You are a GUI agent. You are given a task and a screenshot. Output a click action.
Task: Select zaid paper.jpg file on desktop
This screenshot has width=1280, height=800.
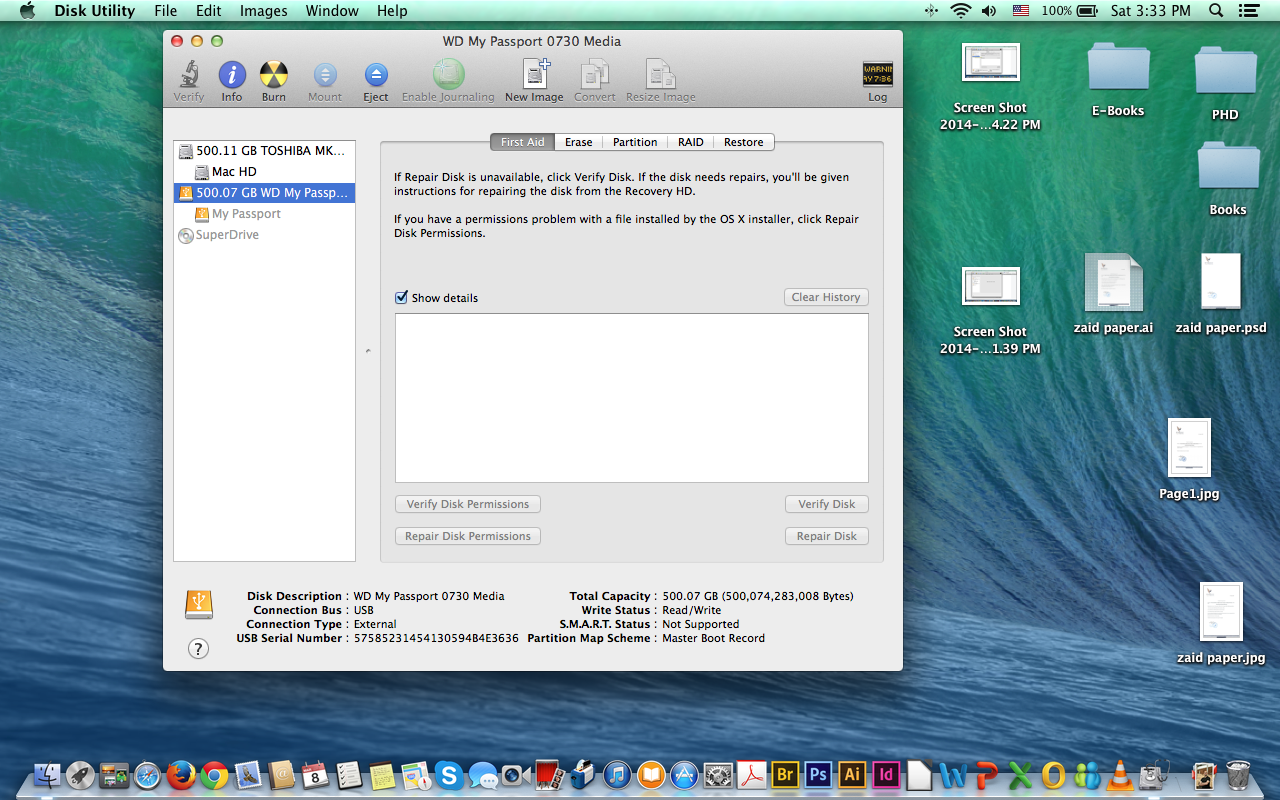tap(1221, 623)
